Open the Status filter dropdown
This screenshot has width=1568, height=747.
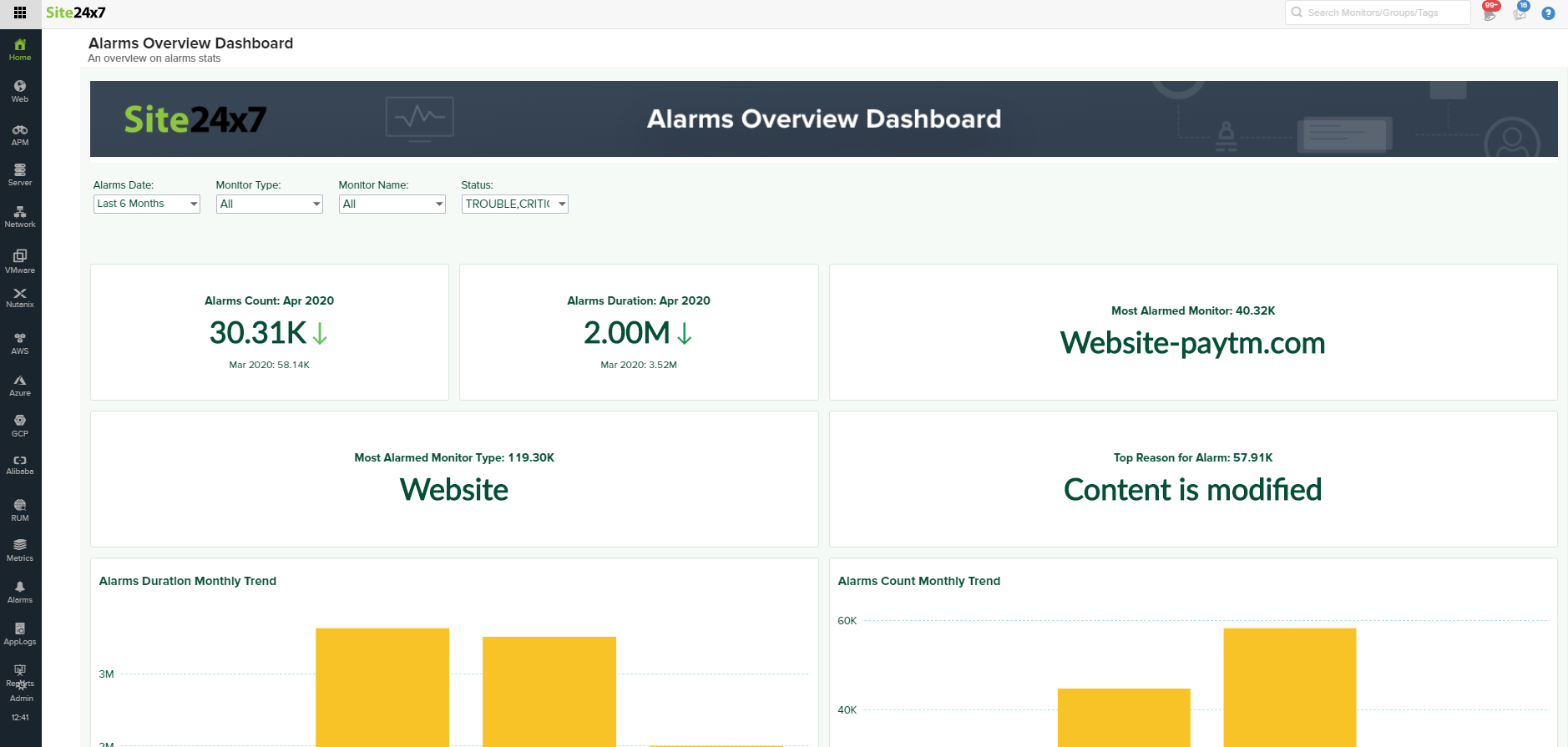click(x=514, y=204)
